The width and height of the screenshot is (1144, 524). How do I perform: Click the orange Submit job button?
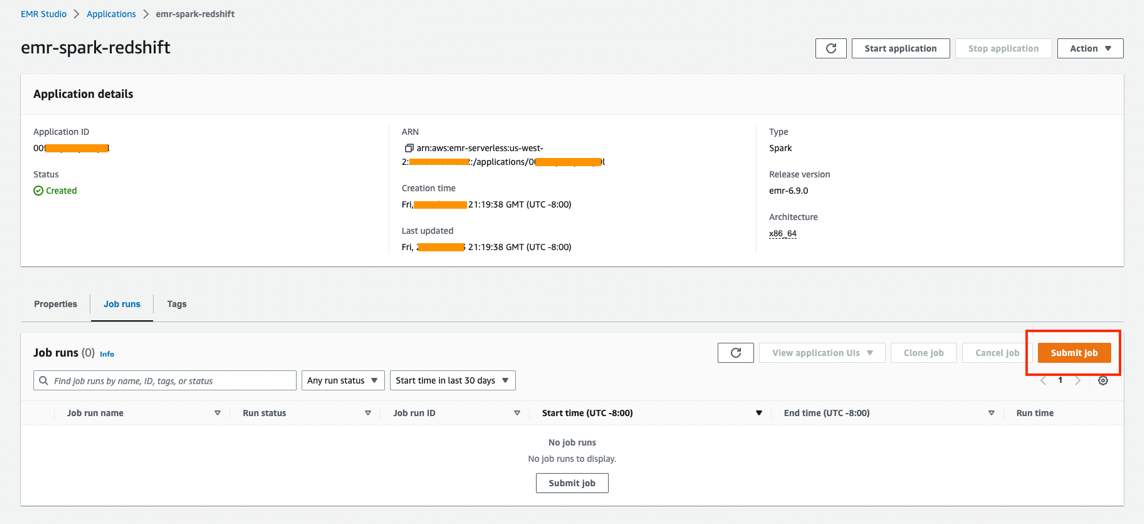(1074, 352)
